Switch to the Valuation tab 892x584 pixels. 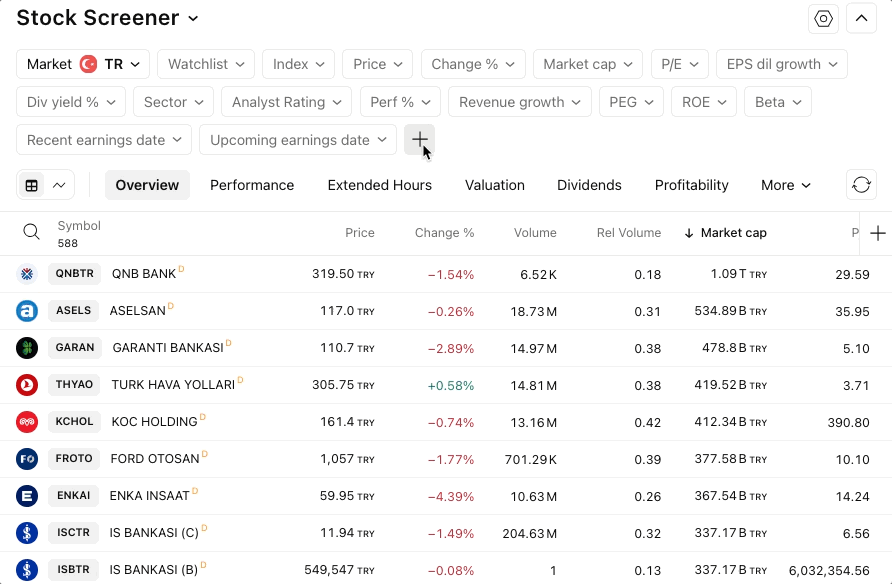(495, 185)
